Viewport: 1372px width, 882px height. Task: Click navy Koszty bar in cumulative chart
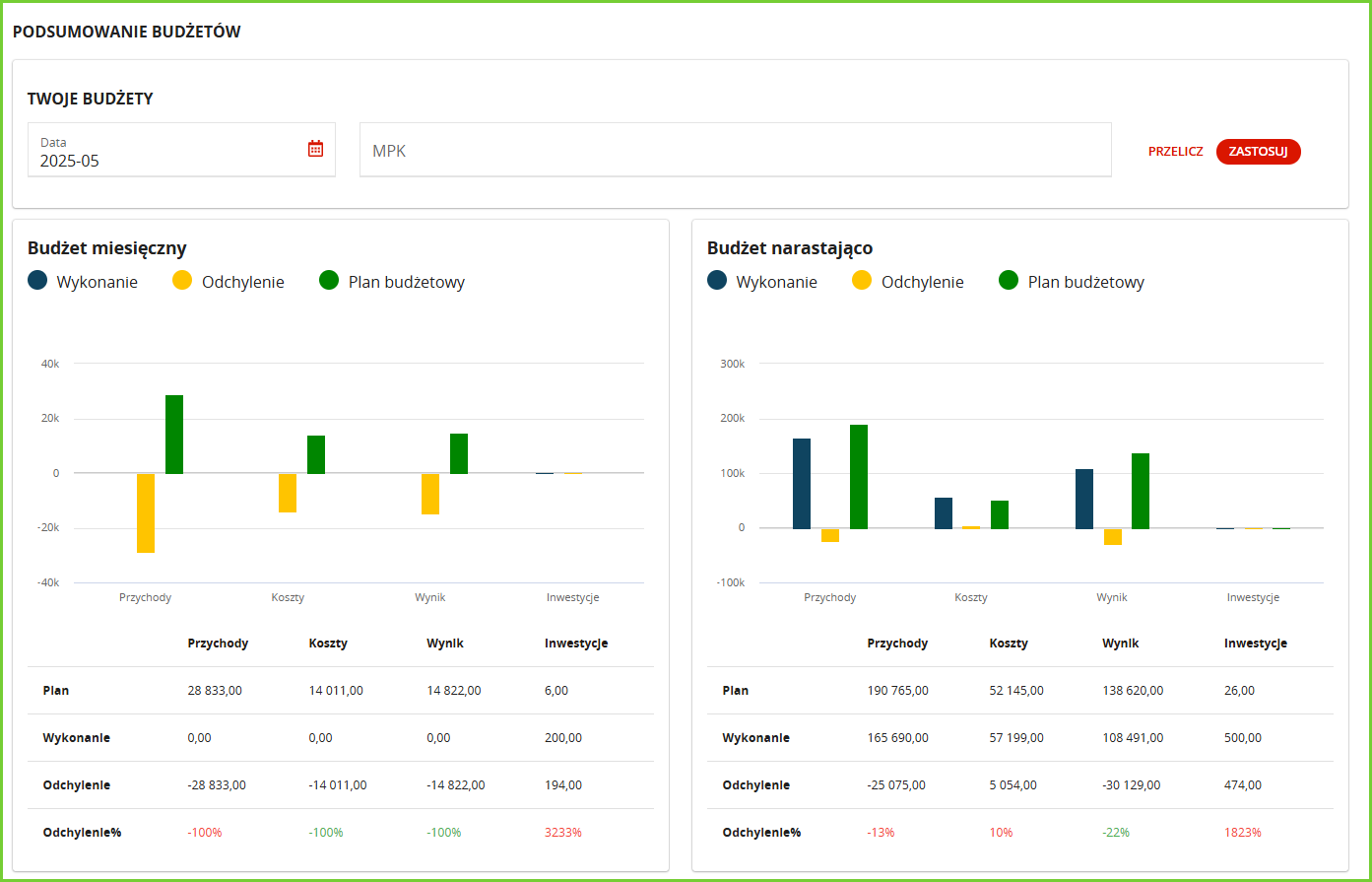point(944,512)
